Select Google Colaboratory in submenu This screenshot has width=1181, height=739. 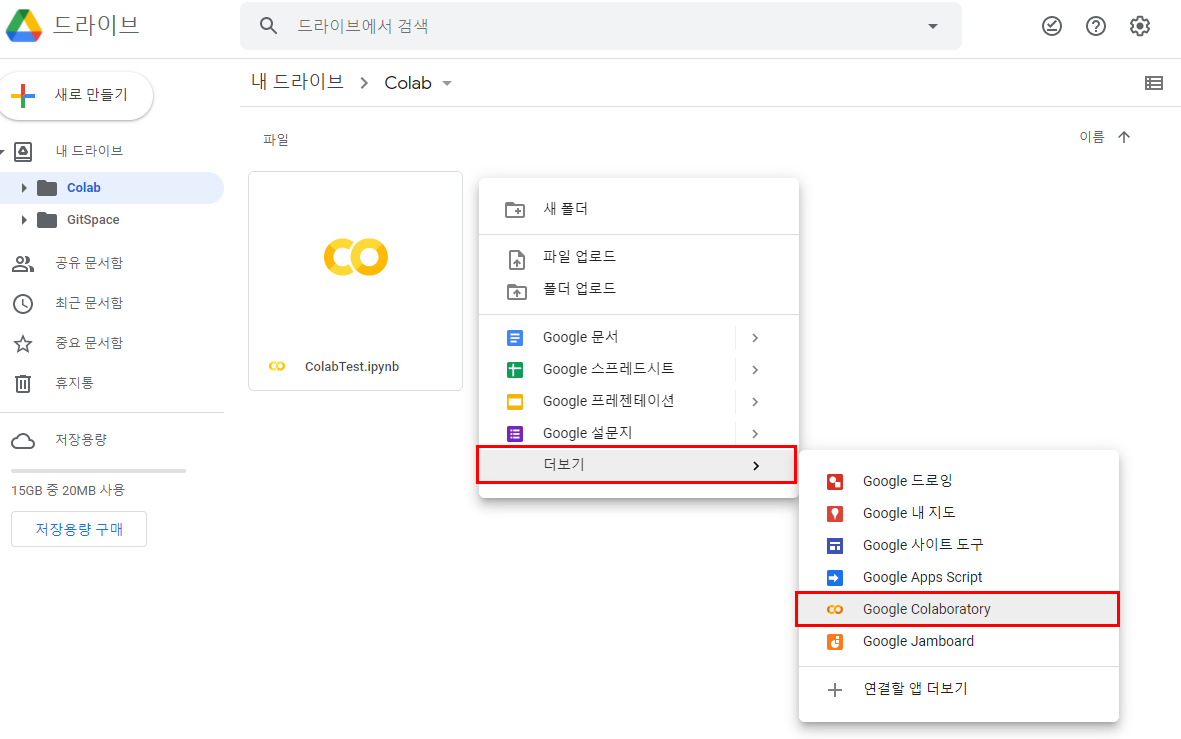point(958,609)
